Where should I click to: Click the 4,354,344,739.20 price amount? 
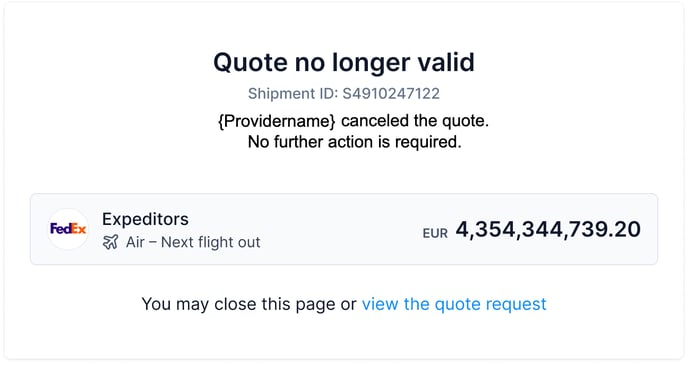[x=548, y=229]
